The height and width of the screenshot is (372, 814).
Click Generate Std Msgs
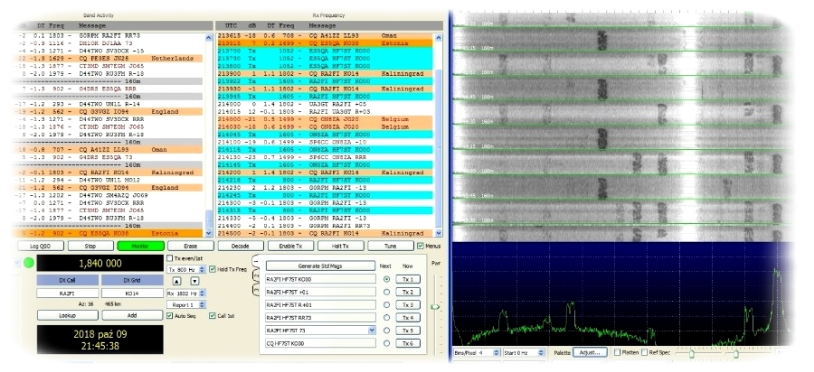click(320, 266)
